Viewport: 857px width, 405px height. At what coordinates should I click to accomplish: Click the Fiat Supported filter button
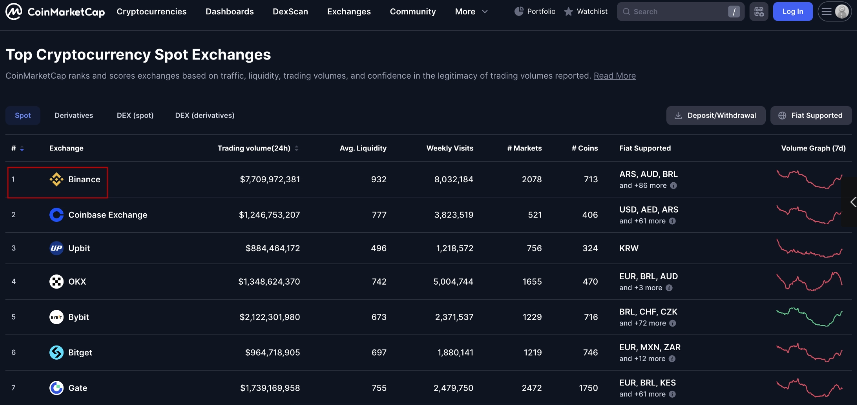tap(811, 116)
